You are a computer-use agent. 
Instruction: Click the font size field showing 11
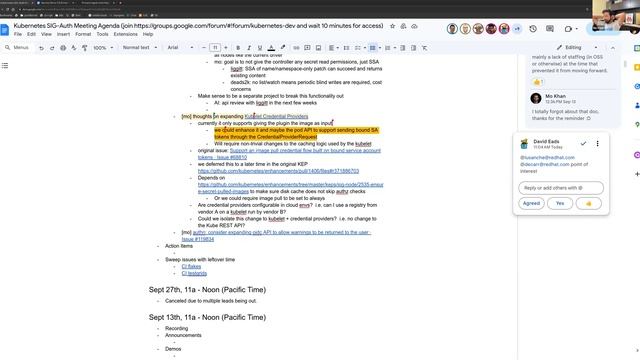[x=215, y=48]
